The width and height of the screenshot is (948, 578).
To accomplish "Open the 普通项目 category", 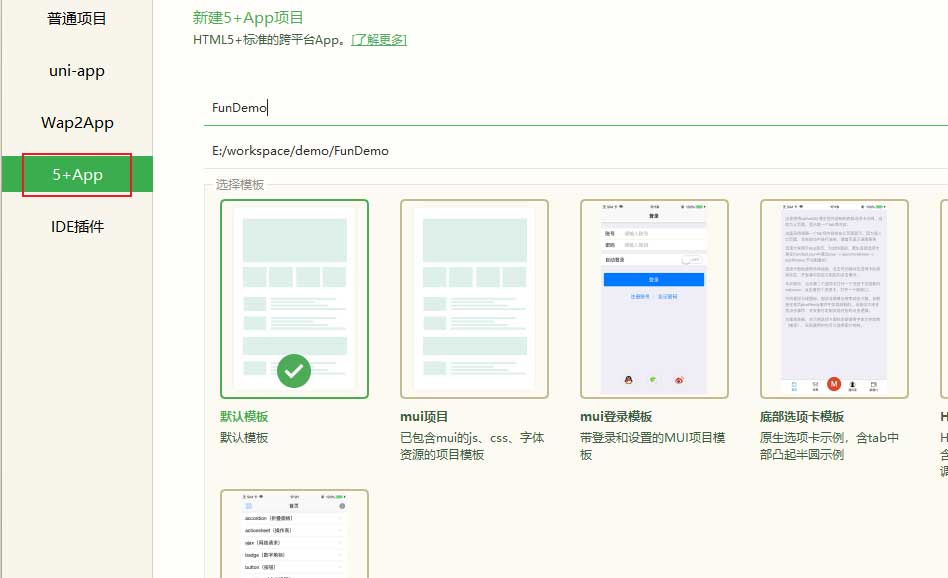I will [76, 18].
